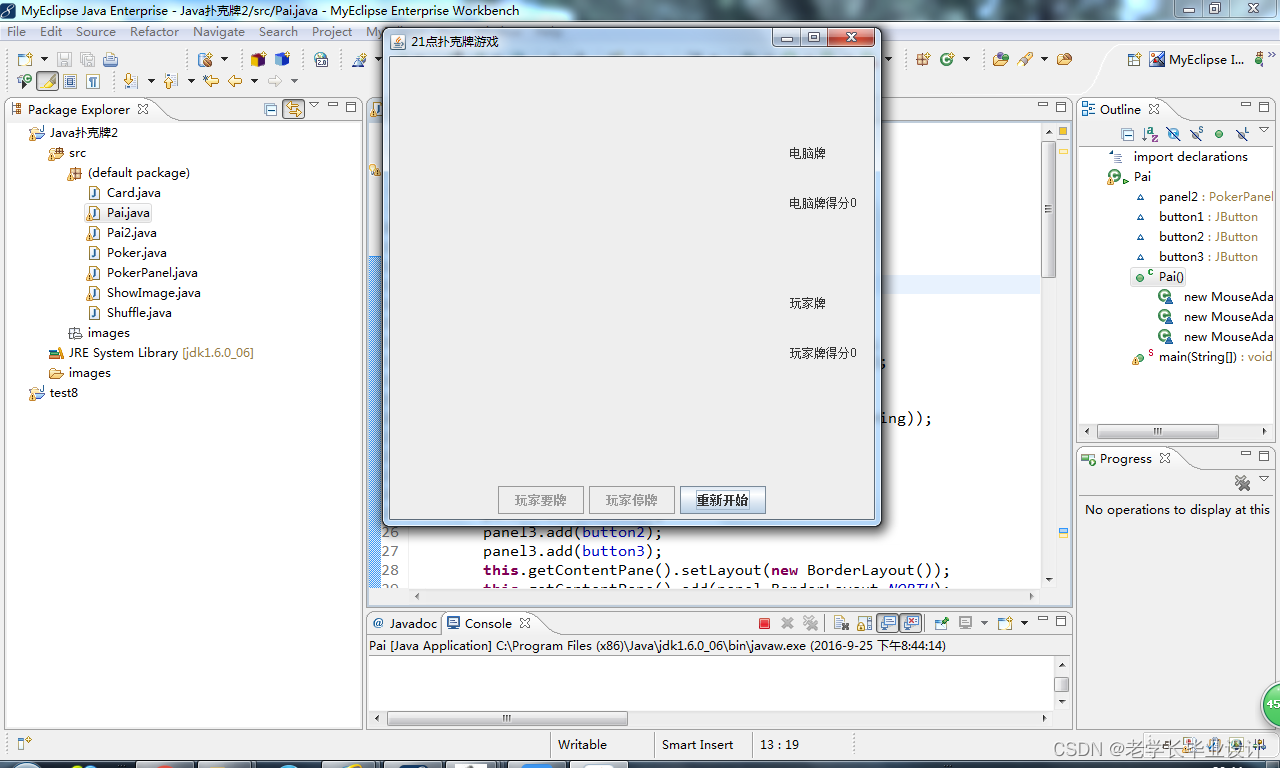Click the Save icon in the toolbar
Screen dimensions: 1280x768
coord(64,59)
